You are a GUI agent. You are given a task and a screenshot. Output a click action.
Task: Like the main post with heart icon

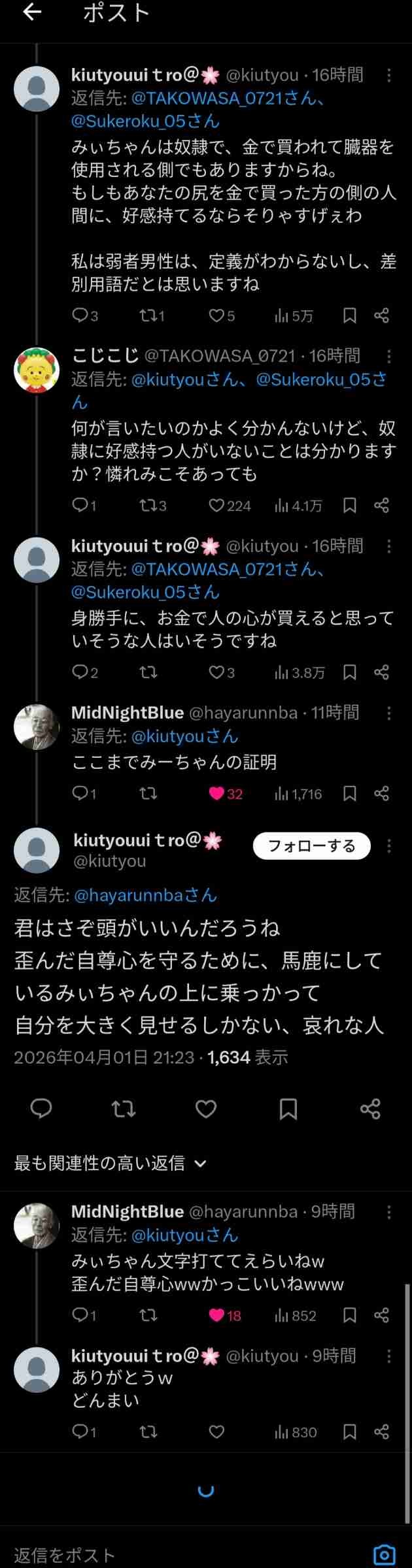206,1109
